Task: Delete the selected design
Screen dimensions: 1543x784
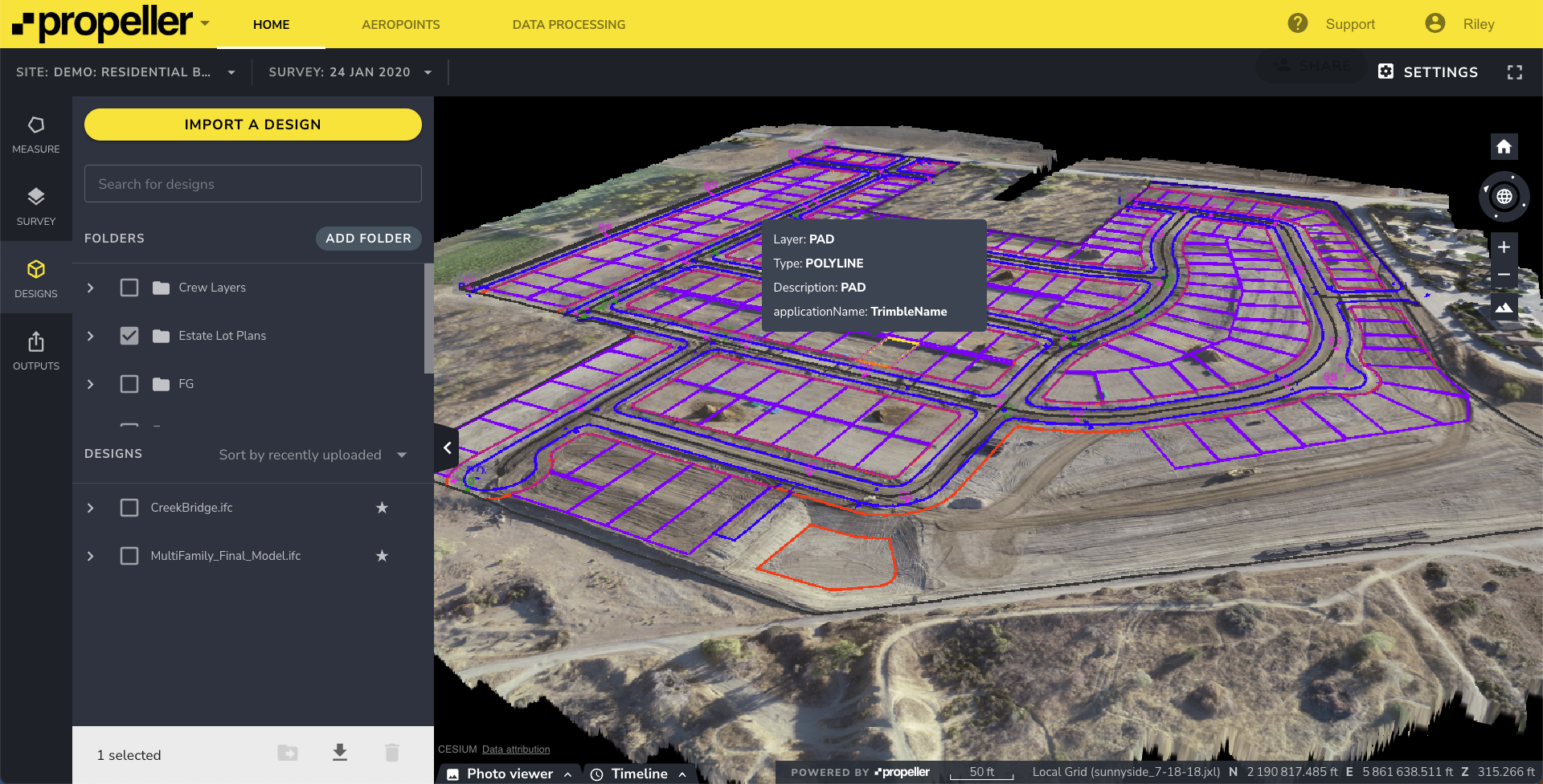Action: [391, 753]
